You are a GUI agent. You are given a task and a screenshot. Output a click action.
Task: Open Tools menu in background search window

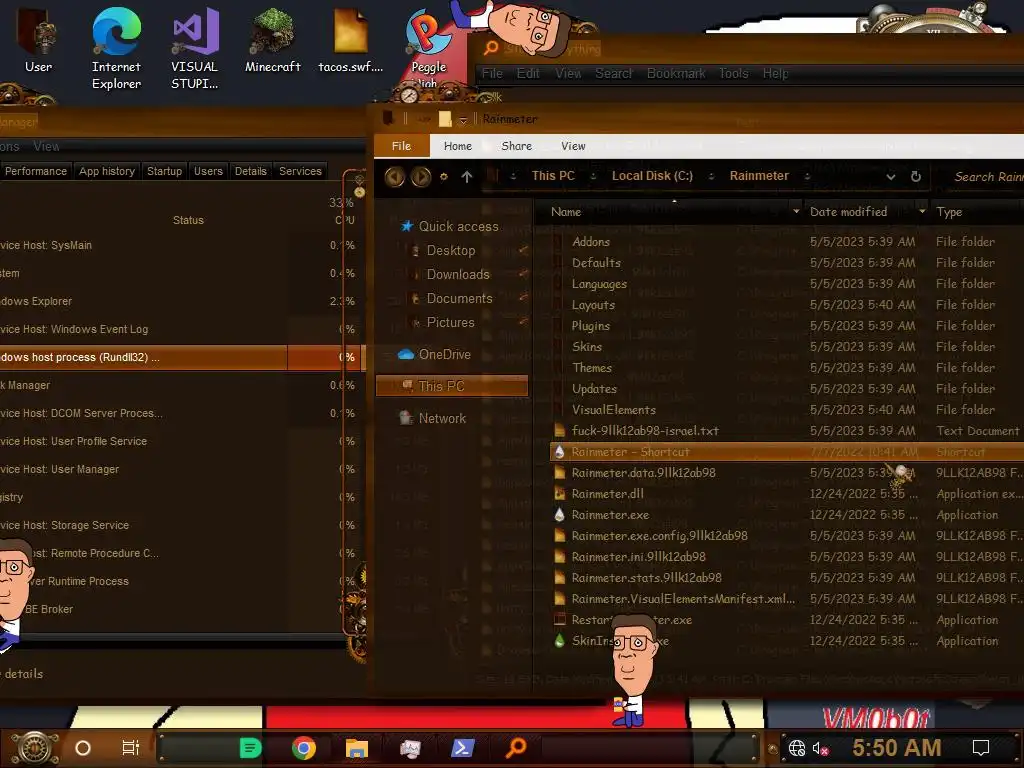click(733, 74)
